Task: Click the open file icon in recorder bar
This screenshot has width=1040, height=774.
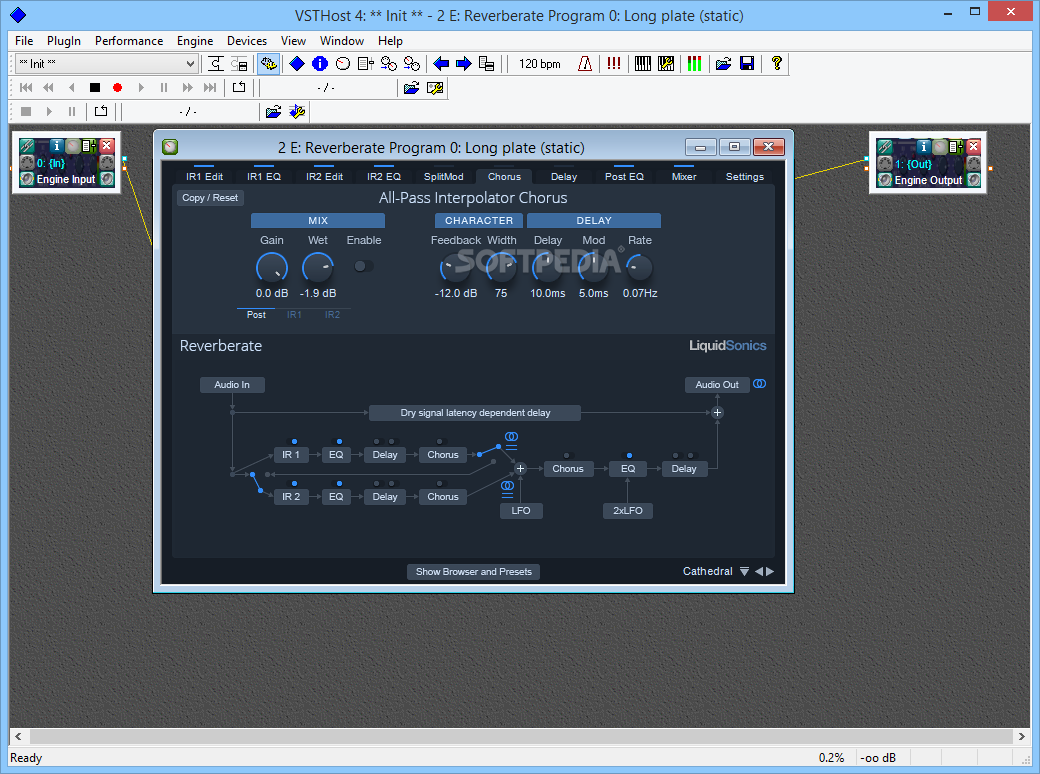Action: tap(273, 111)
